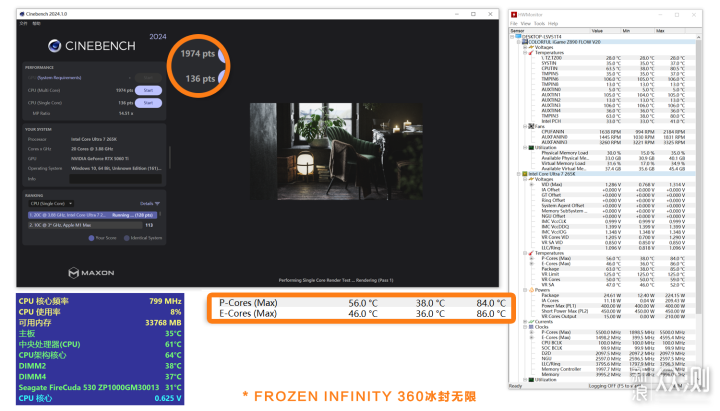The width and height of the screenshot is (720, 411).
Task: Expand the Currents tree node
Action: click(x=525, y=321)
